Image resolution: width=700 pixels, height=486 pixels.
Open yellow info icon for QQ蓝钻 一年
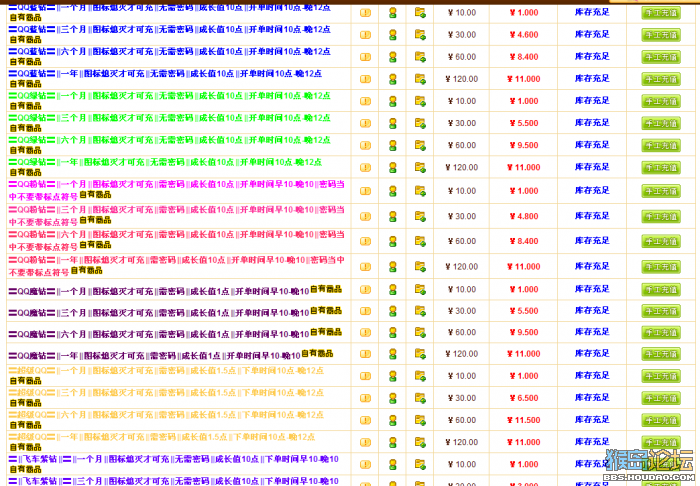365,79
